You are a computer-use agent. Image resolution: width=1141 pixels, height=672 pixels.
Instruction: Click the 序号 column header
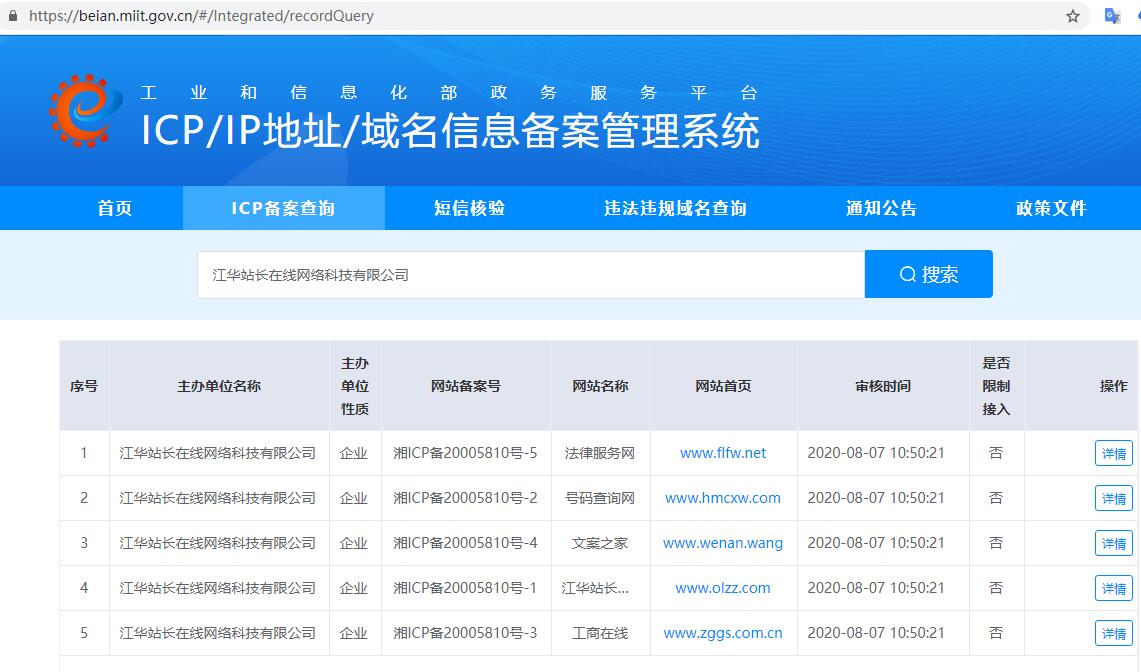84,386
